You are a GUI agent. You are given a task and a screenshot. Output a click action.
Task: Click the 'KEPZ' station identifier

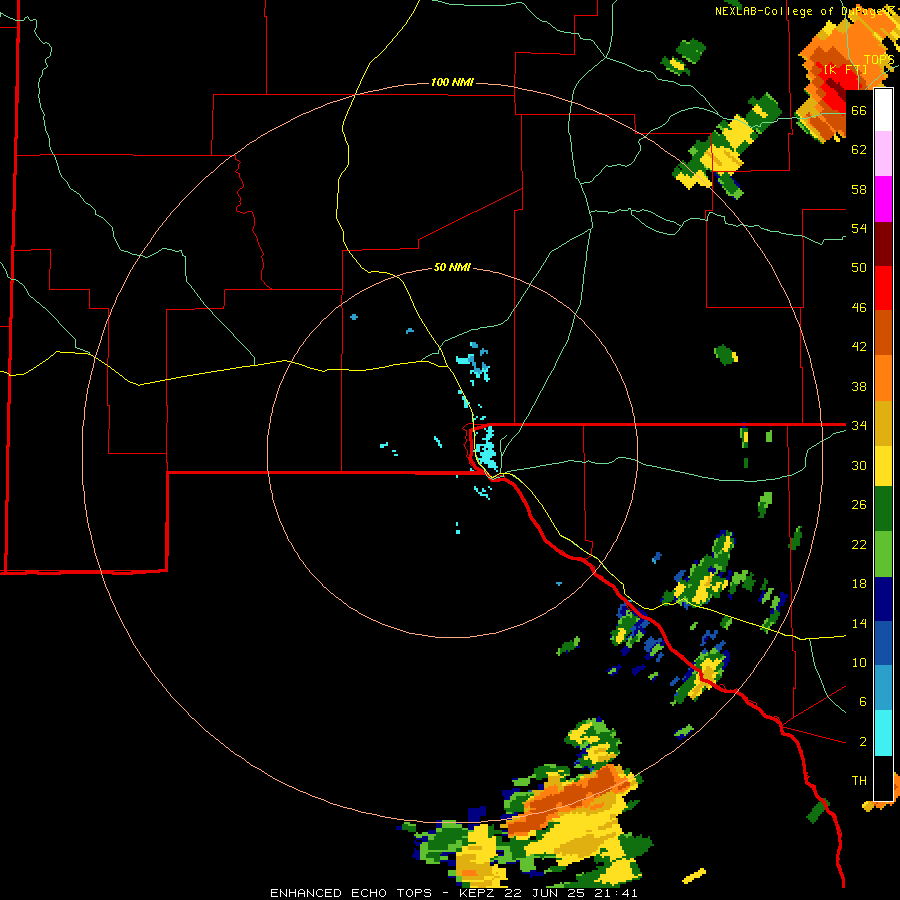coord(476,893)
